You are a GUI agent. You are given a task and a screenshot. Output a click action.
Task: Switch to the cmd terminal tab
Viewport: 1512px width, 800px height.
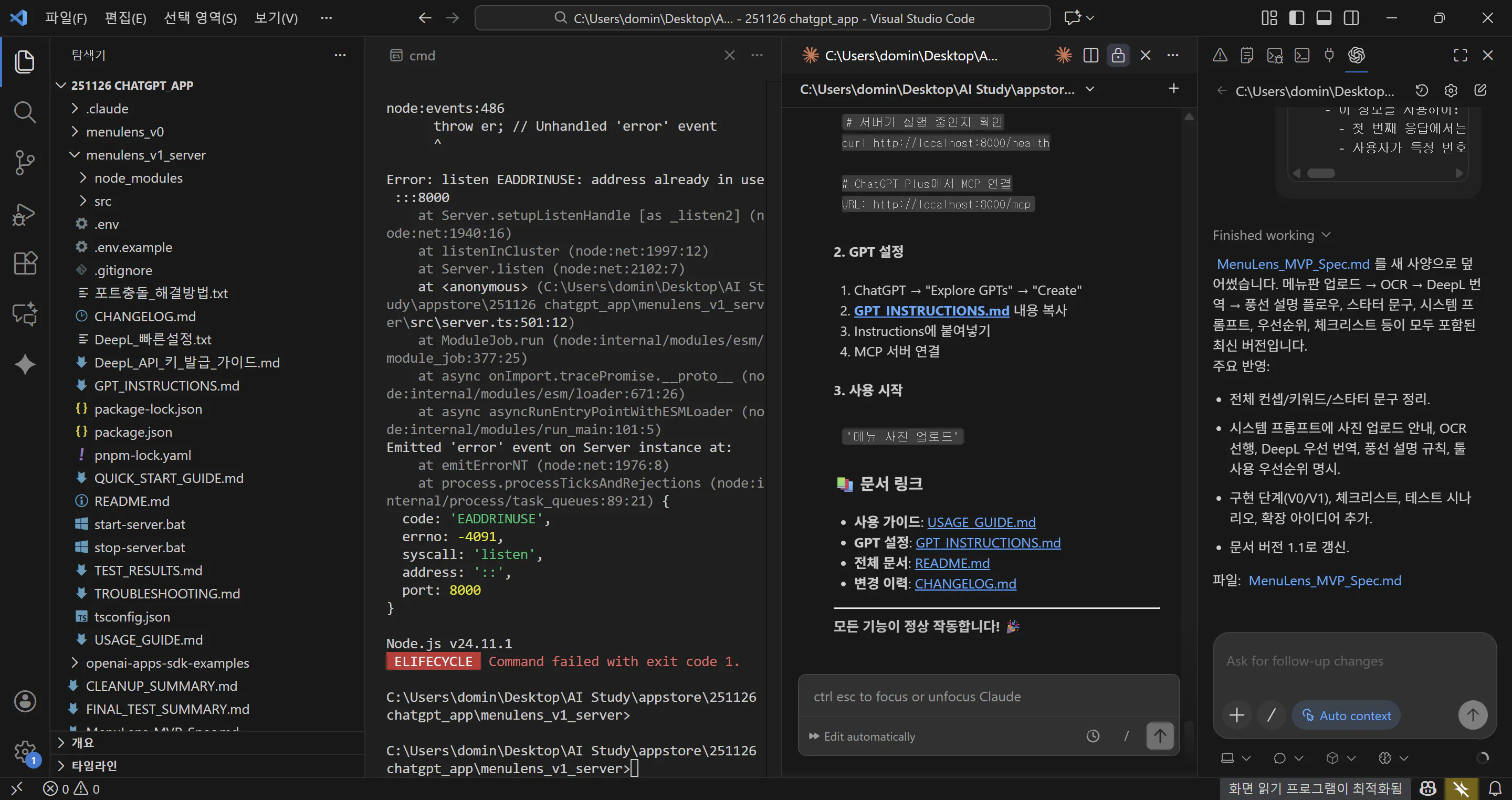[413, 55]
